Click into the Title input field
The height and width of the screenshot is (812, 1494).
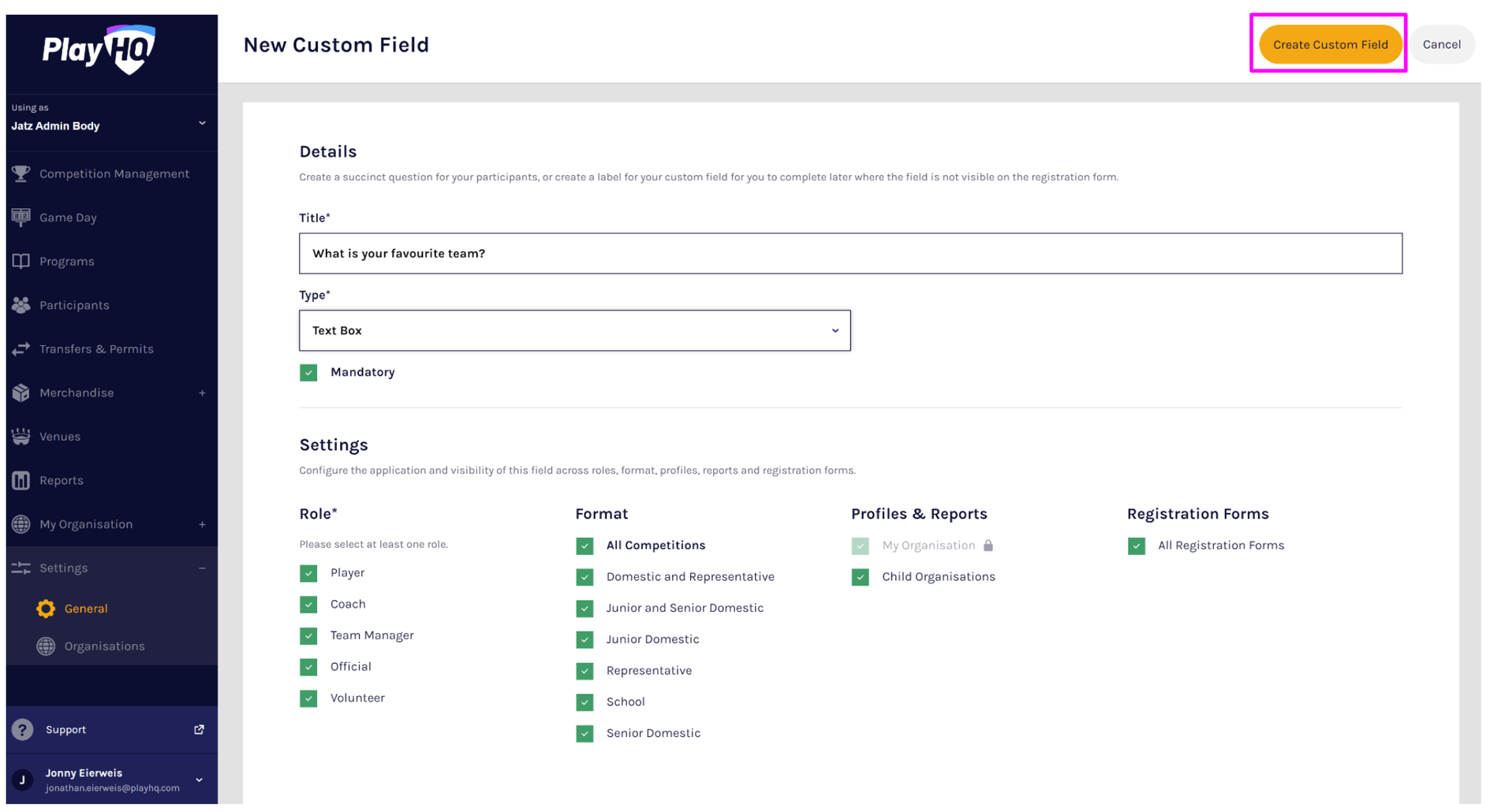coord(851,253)
